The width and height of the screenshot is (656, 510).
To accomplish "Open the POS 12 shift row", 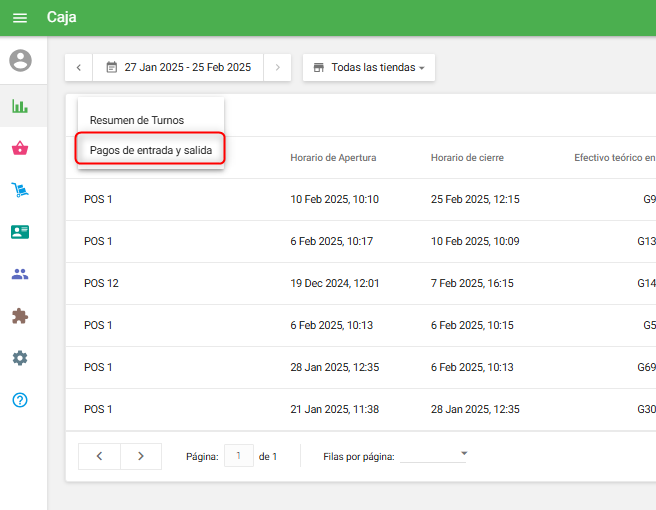I will 101,283.
